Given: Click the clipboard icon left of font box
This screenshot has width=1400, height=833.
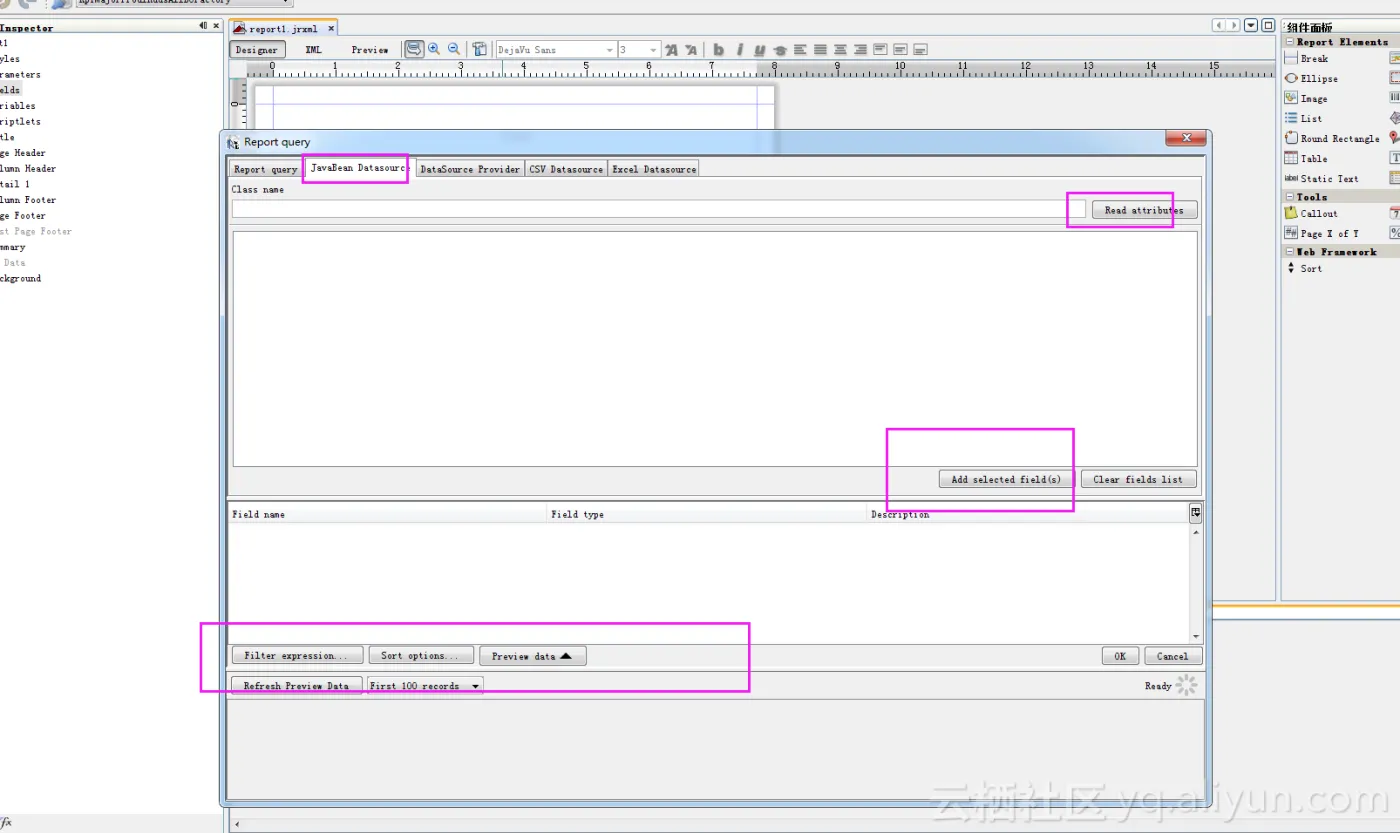Looking at the screenshot, I should 480,49.
